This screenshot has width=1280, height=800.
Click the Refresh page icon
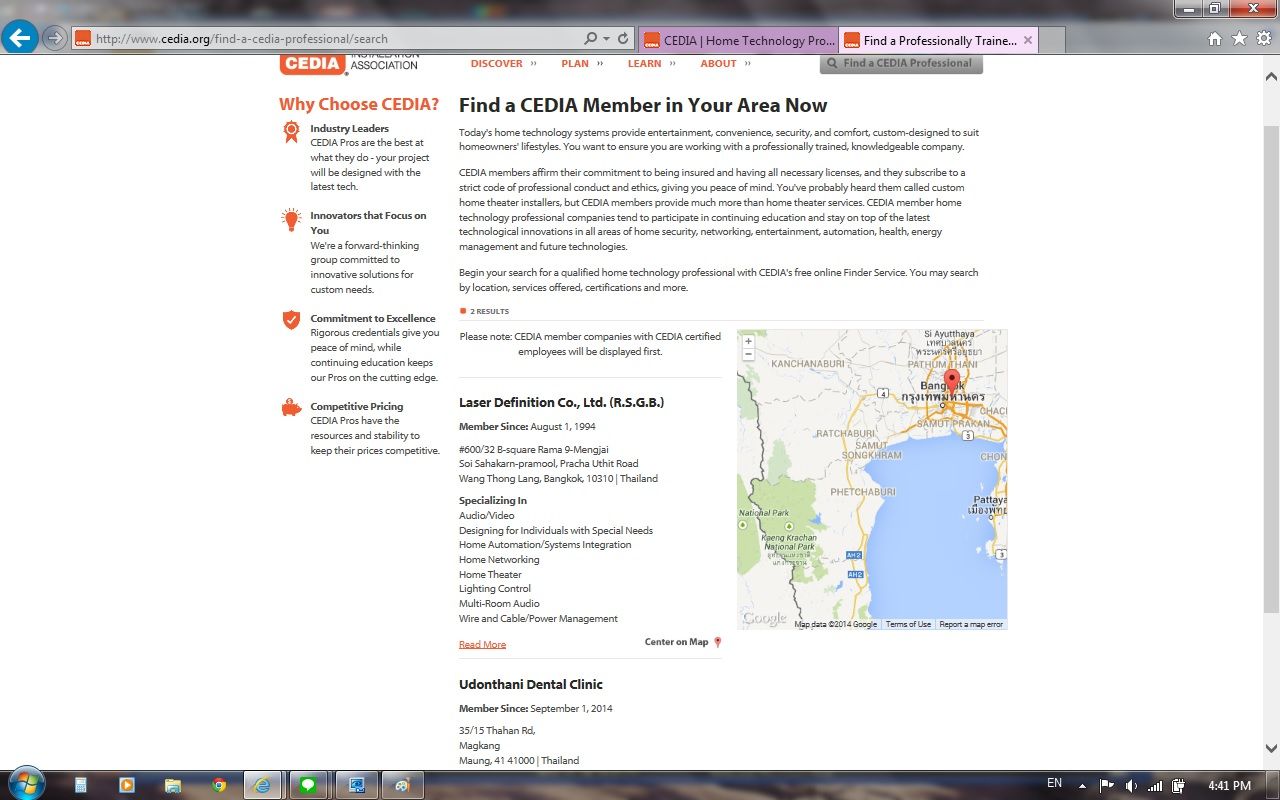pyautogui.click(x=623, y=39)
